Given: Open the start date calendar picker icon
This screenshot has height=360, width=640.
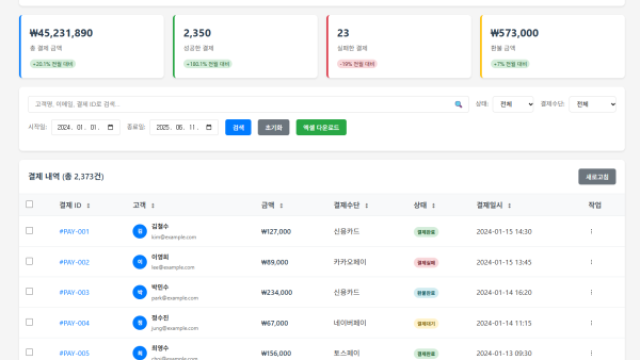Looking at the screenshot, I should [x=110, y=127].
